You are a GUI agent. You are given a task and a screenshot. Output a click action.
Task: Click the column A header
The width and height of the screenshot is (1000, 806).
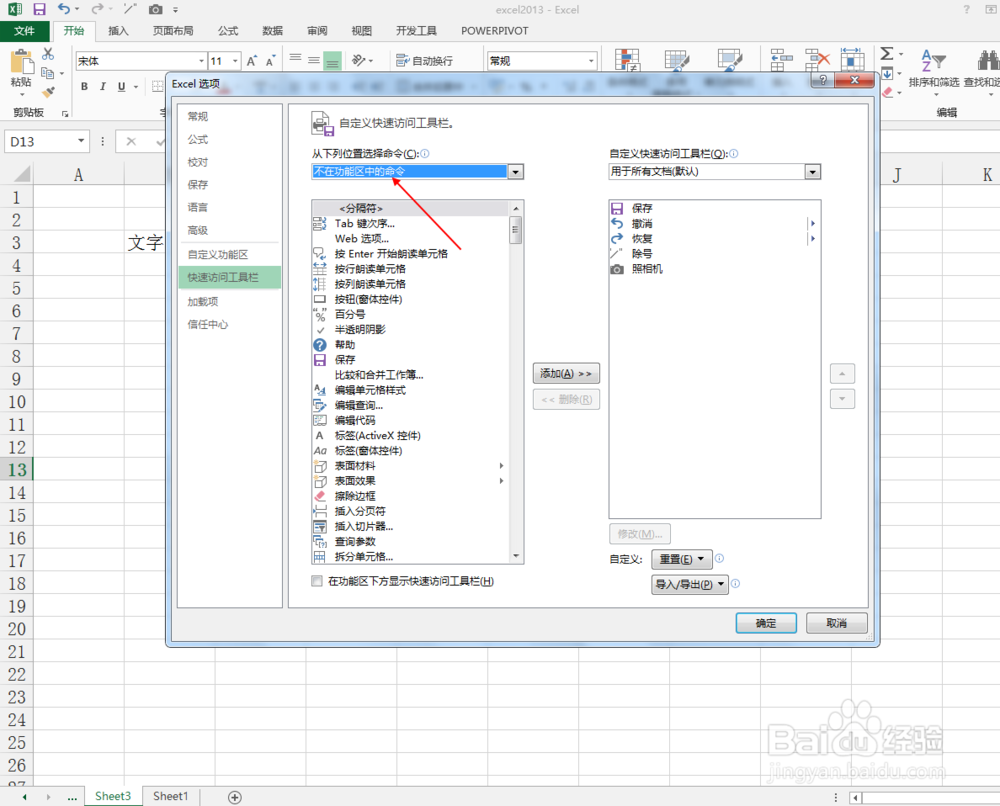(78, 174)
